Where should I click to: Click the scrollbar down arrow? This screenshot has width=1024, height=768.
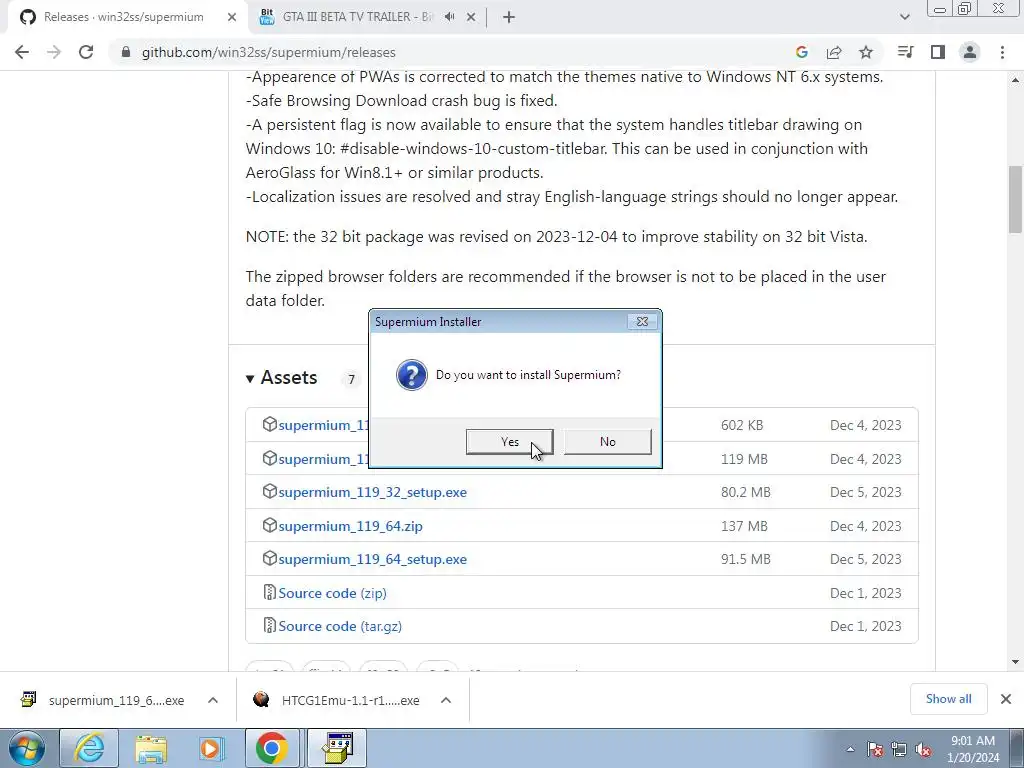tap(1015, 662)
